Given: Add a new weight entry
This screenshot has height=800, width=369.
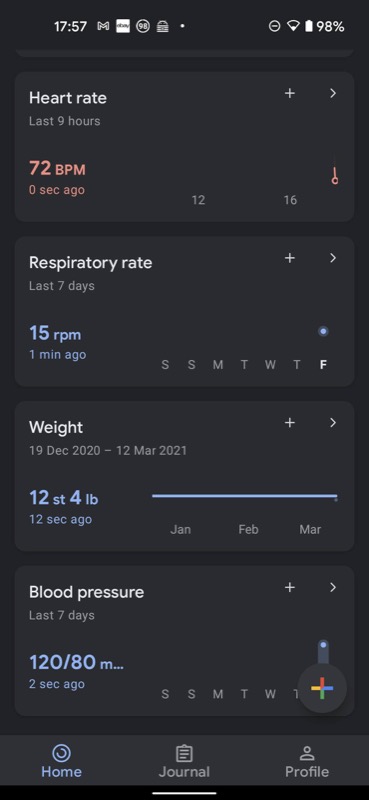Looking at the screenshot, I should (x=289, y=423).
